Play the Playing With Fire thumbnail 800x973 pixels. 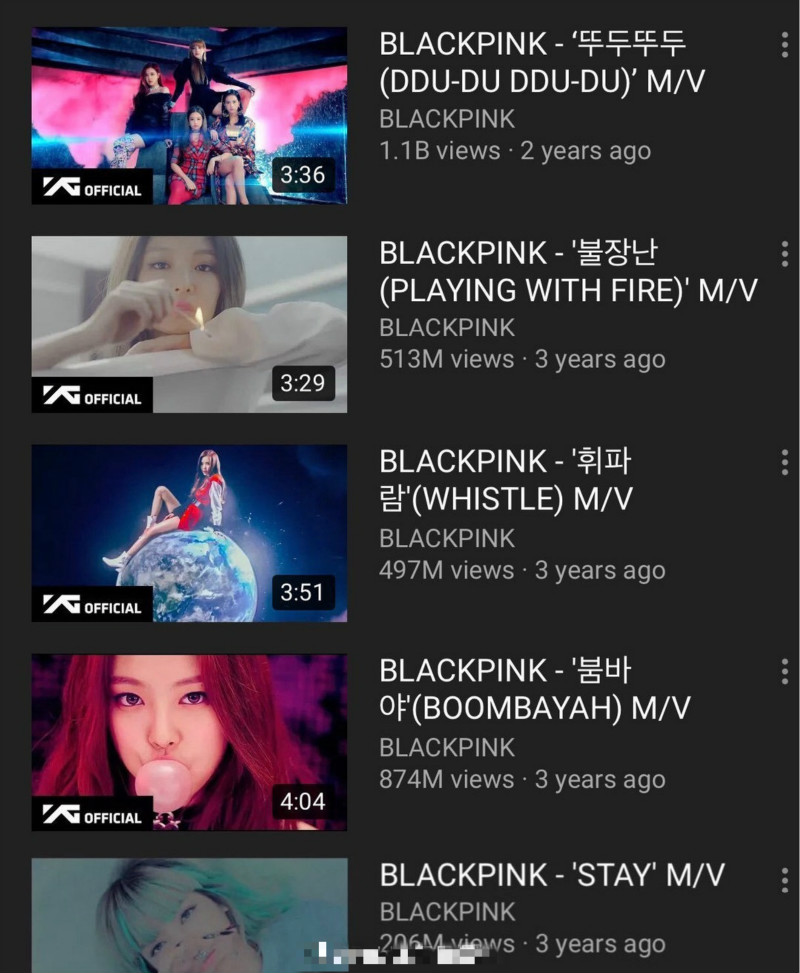[189, 325]
